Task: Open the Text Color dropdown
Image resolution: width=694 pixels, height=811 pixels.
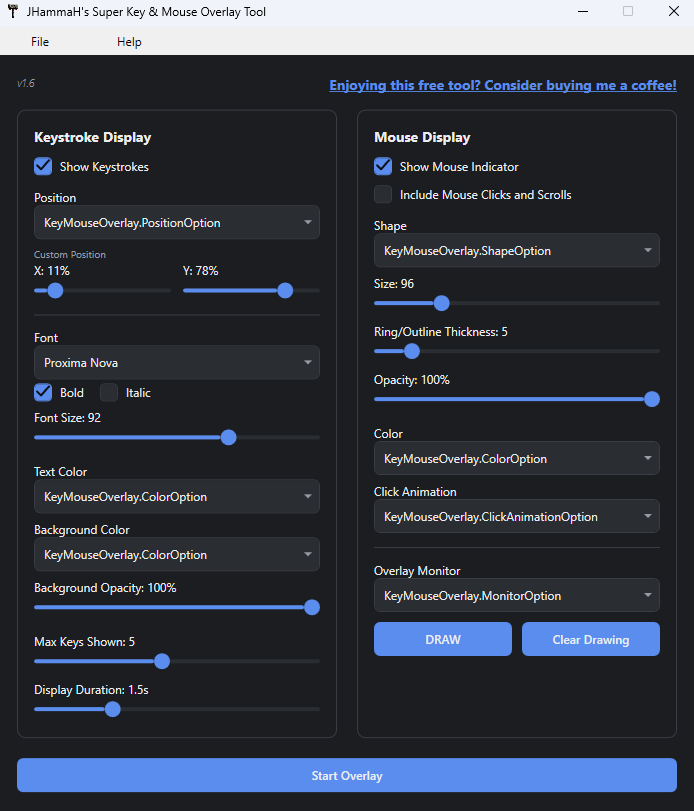Action: pyautogui.click(x=177, y=497)
